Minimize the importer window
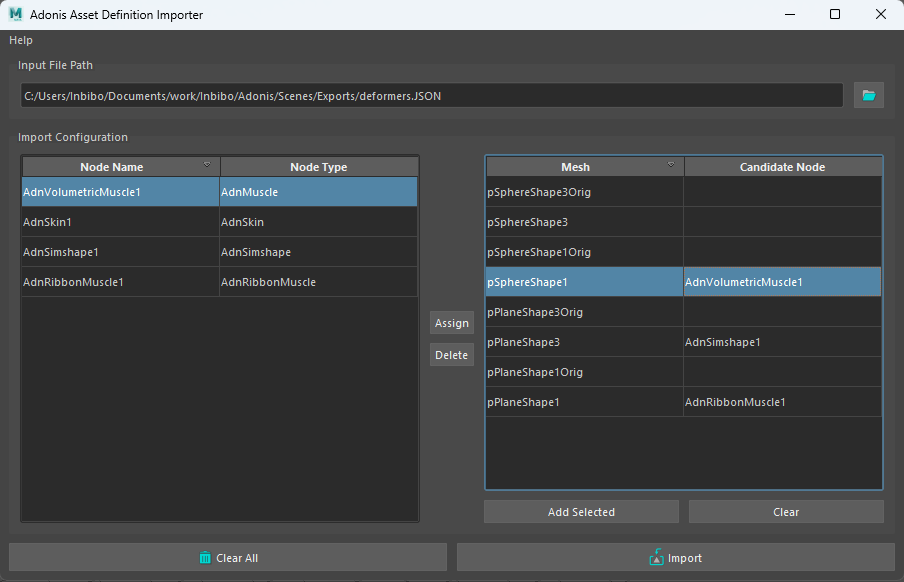 tap(790, 14)
